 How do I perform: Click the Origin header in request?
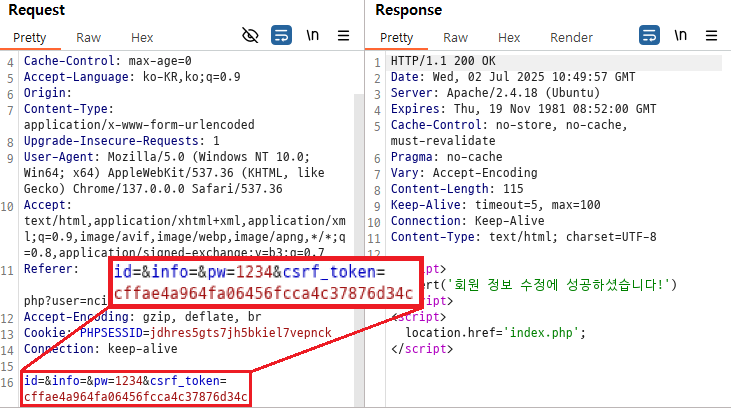[48, 93]
